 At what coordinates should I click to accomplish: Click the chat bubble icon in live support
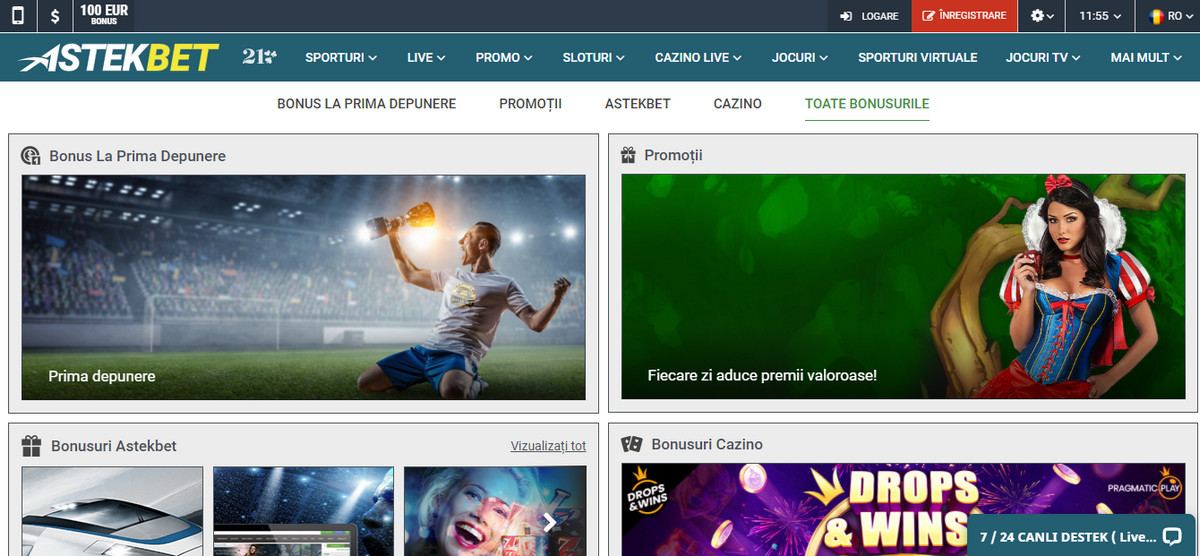[1172, 536]
